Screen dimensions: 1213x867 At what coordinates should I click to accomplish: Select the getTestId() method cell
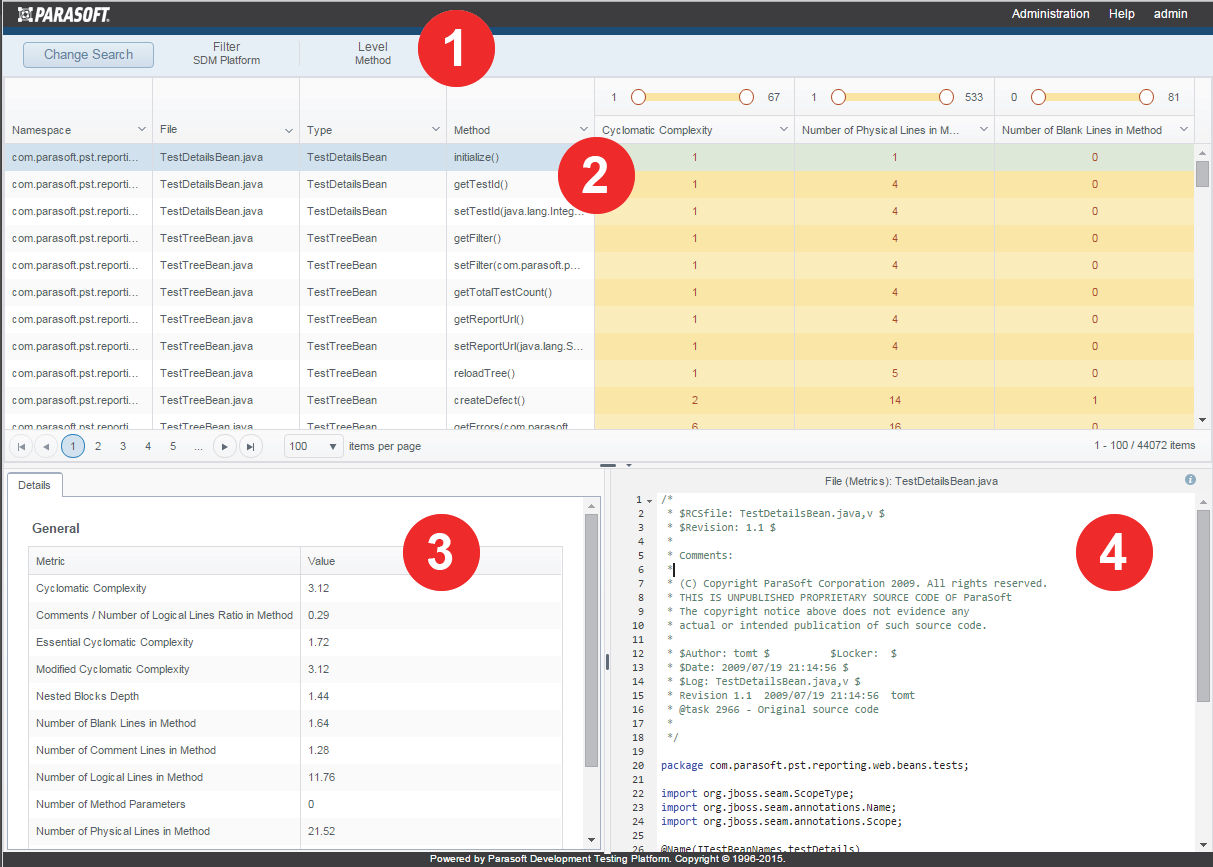[x=520, y=184]
